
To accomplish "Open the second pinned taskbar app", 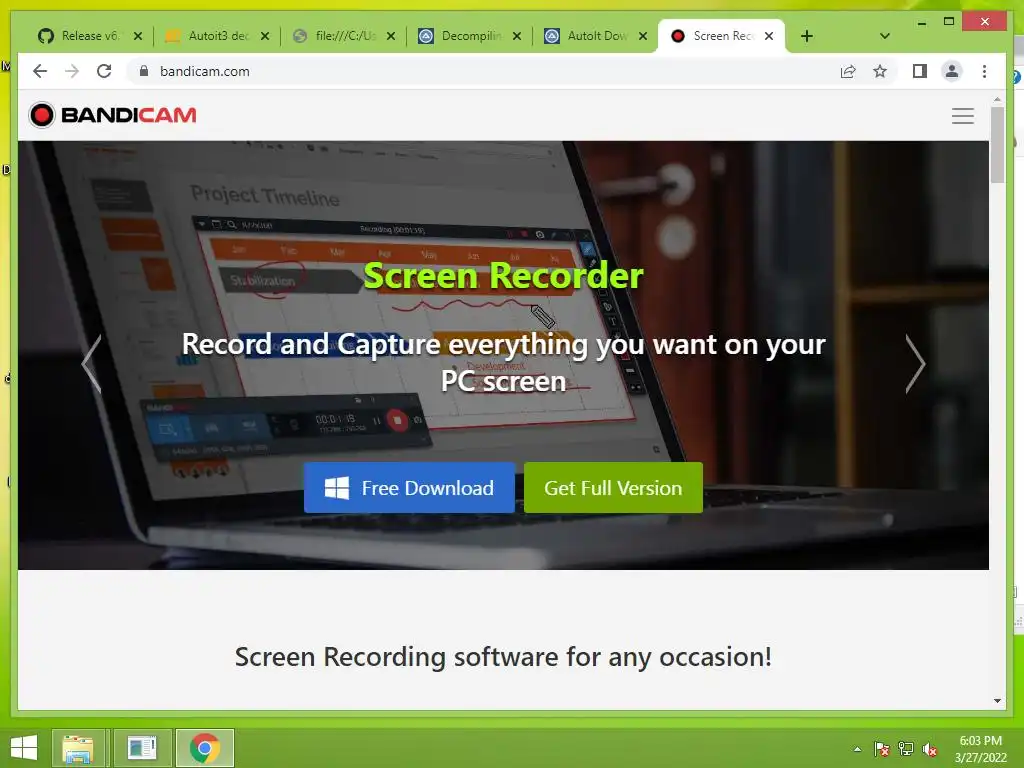I will point(142,748).
